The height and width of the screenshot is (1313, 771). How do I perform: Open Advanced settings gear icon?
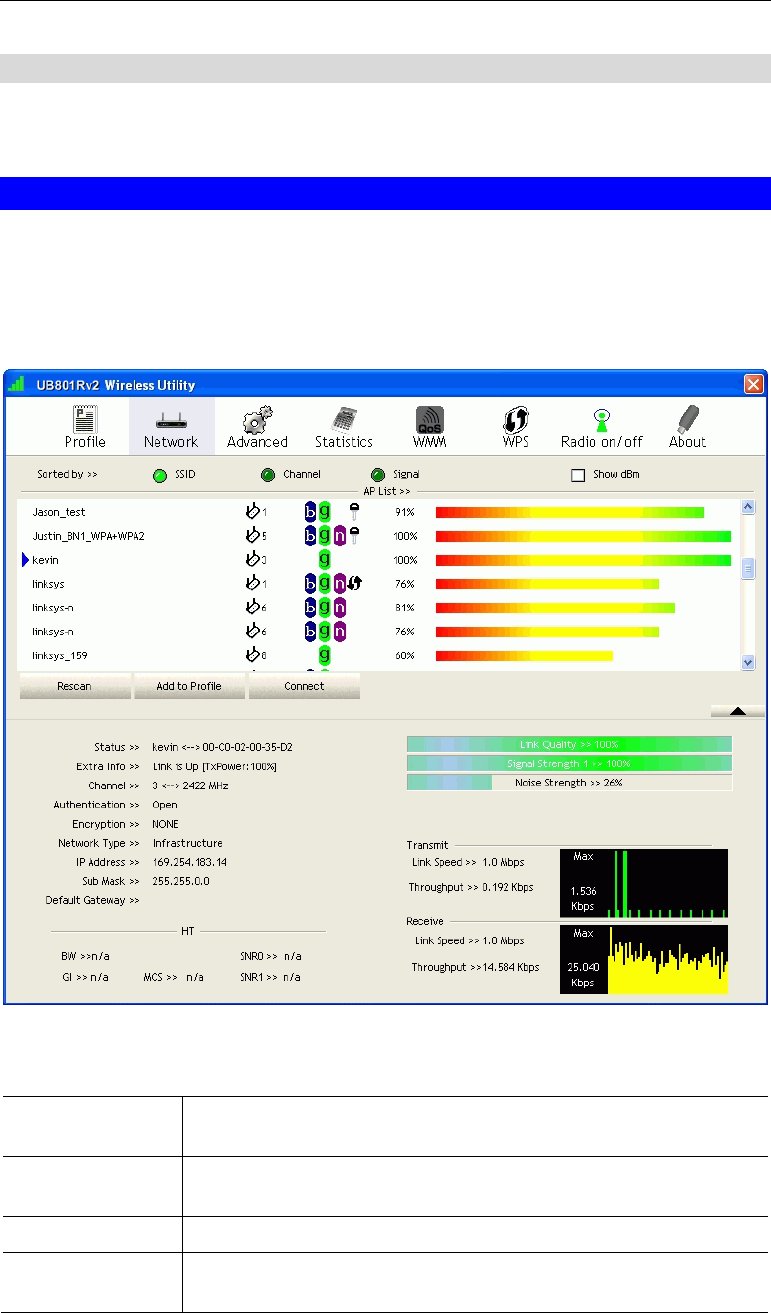pos(258,419)
